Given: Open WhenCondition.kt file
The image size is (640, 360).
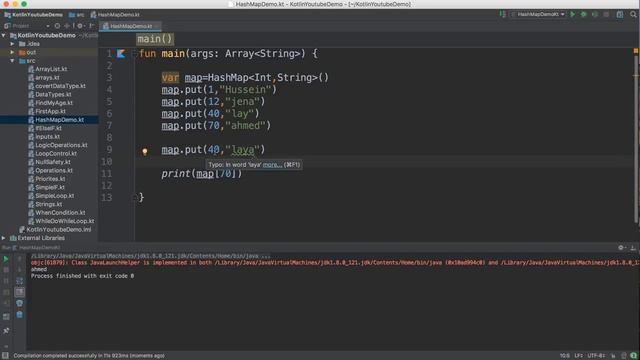Looking at the screenshot, I should (60, 213).
